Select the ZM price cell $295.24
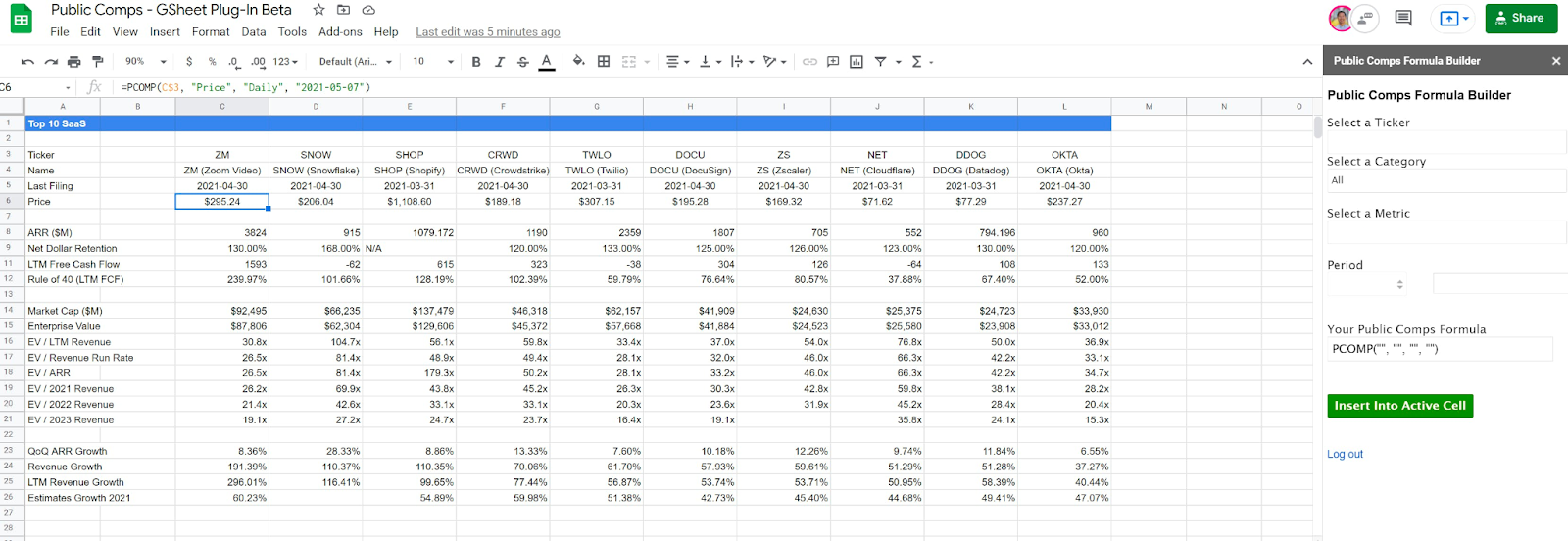 pyautogui.click(x=222, y=201)
